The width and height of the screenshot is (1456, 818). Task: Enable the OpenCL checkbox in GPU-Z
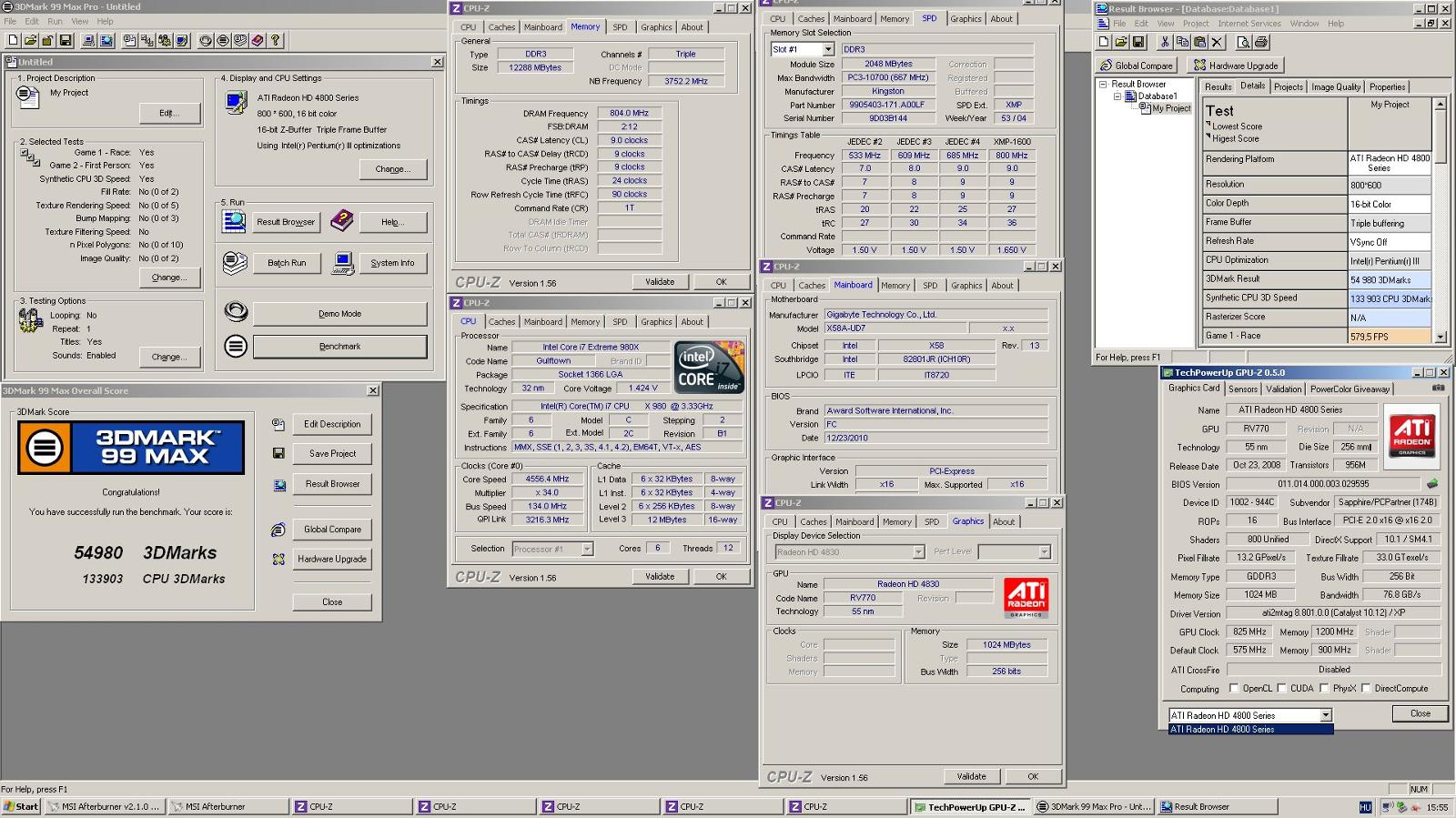tap(1234, 688)
